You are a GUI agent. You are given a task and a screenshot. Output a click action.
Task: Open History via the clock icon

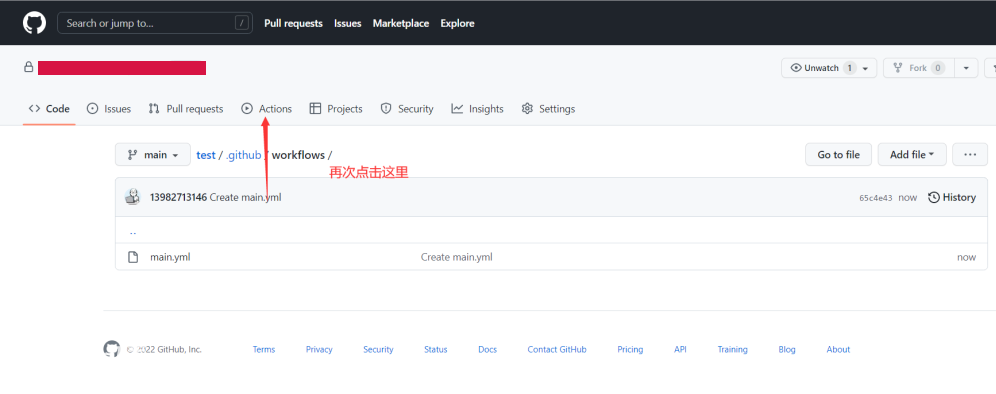934,198
